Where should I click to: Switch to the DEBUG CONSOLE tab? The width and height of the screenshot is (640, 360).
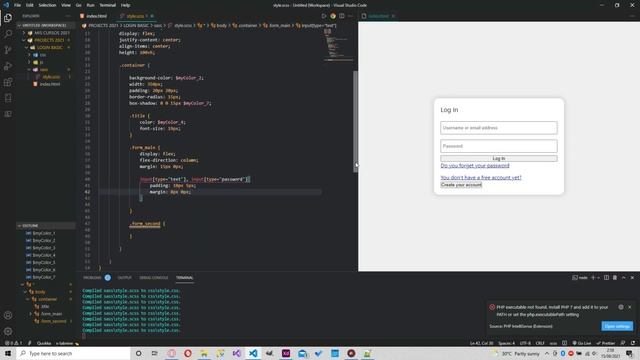tap(154, 278)
